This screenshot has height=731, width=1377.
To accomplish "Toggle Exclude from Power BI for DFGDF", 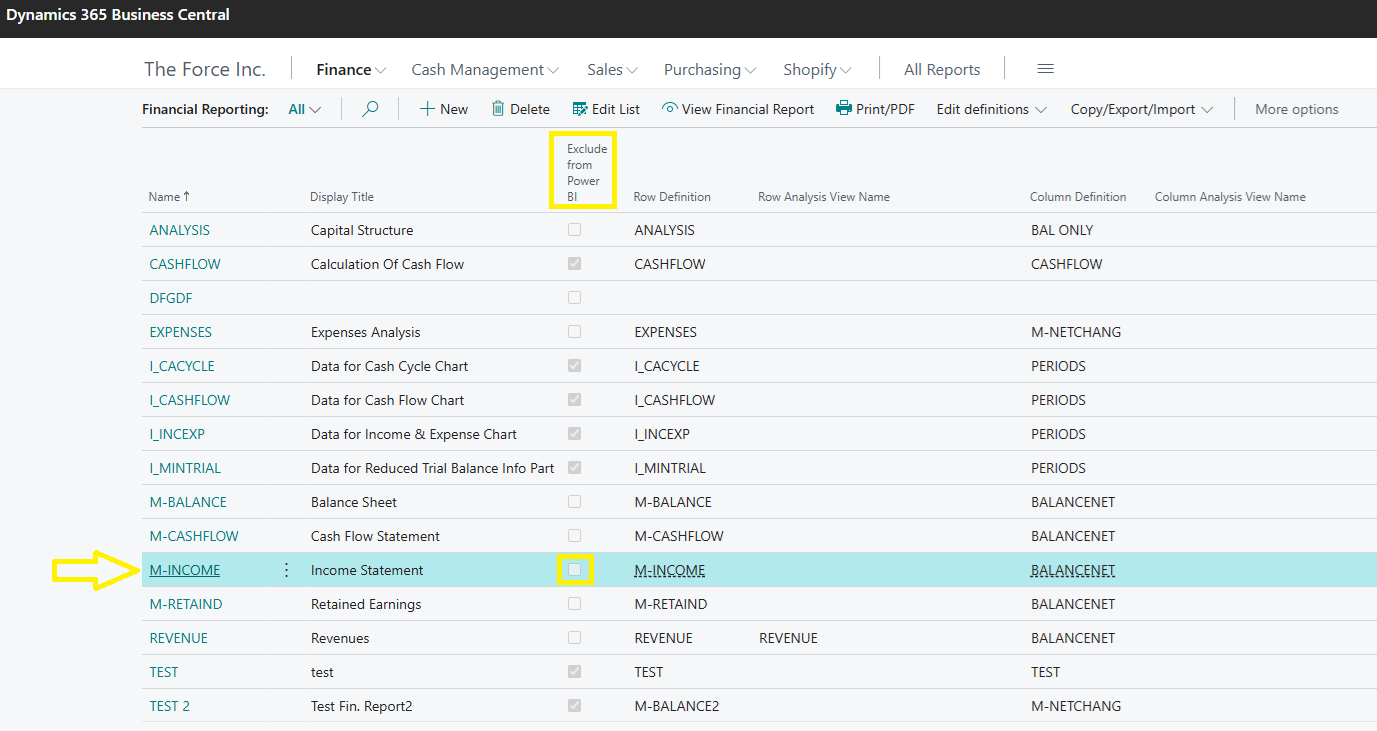I will tap(574, 298).
